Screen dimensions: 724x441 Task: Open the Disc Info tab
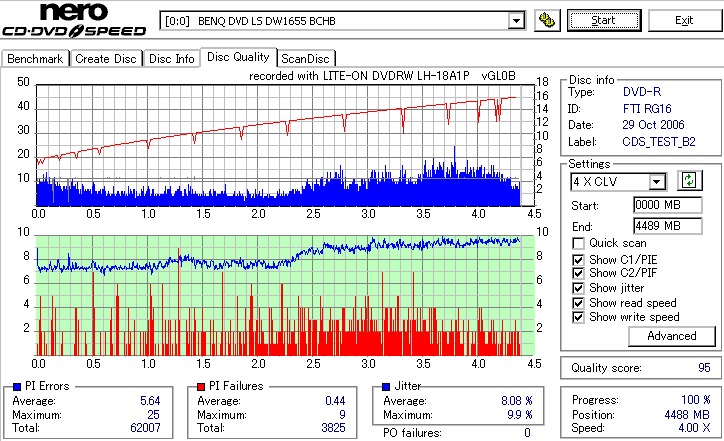coord(171,59)
